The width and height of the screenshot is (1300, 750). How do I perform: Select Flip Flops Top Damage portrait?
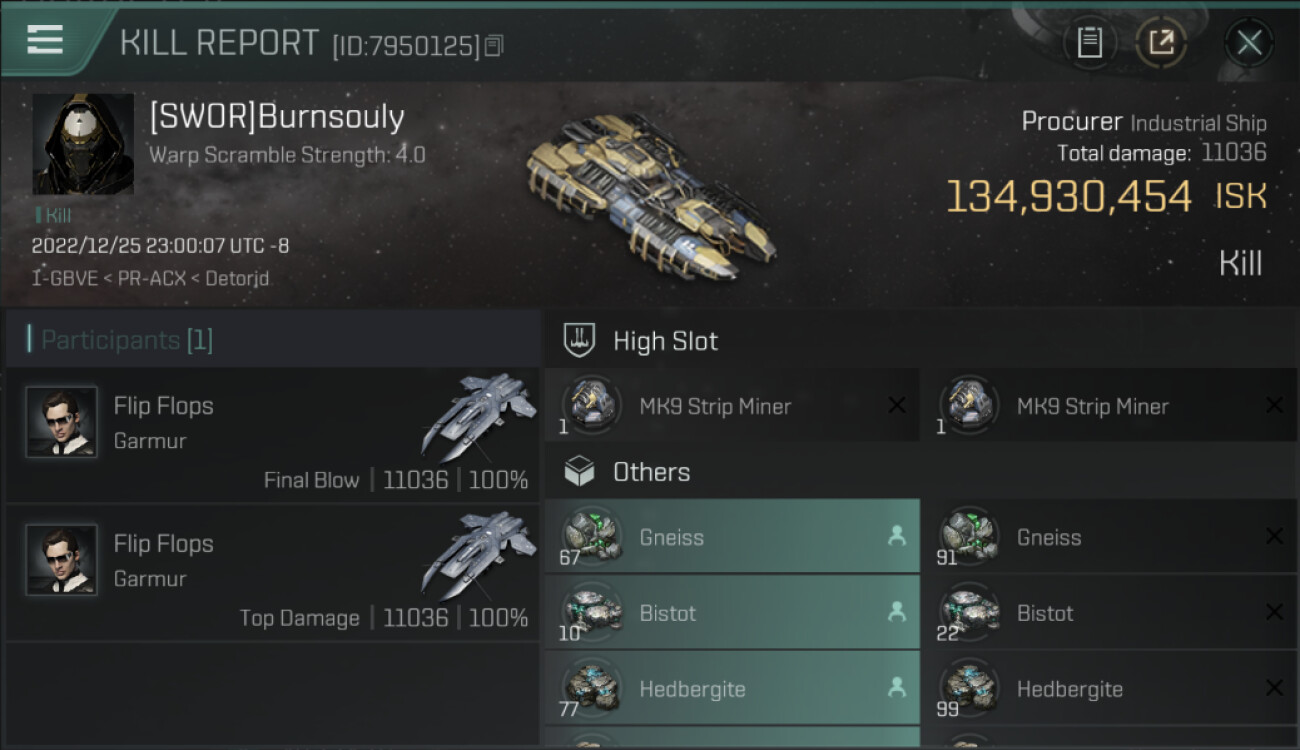pos(62,560)
